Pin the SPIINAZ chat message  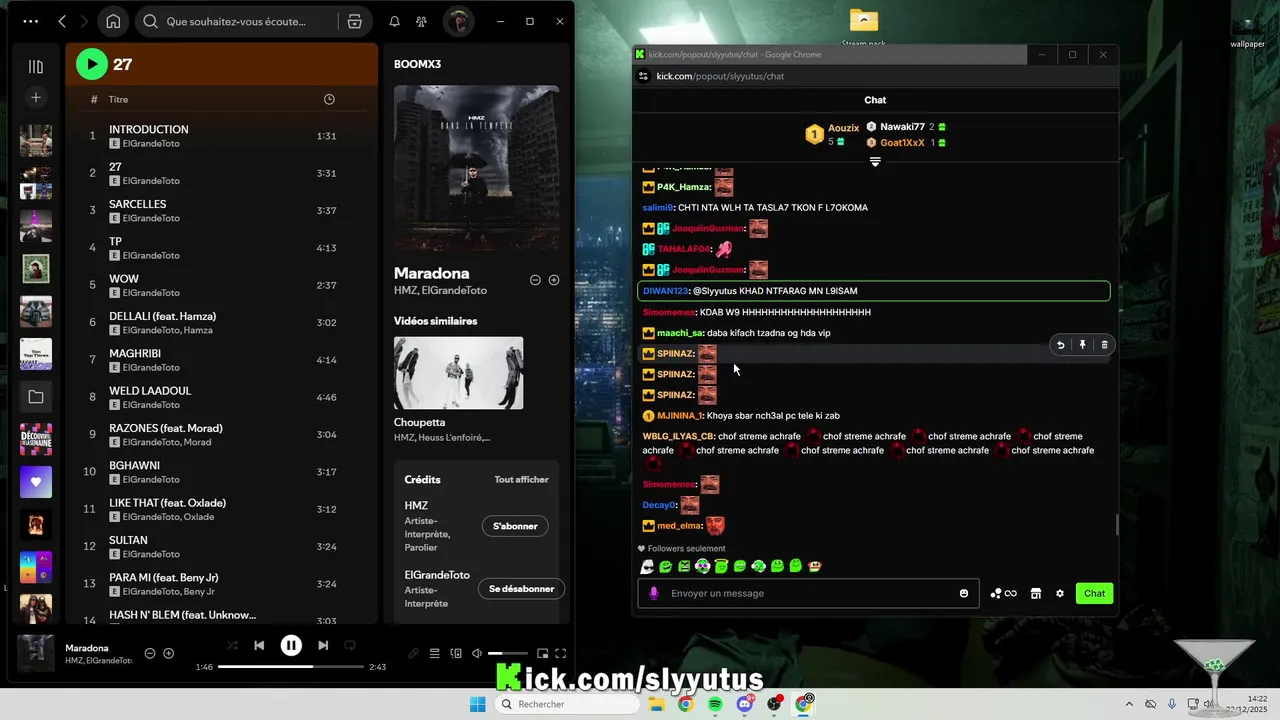pos(1083,345)
